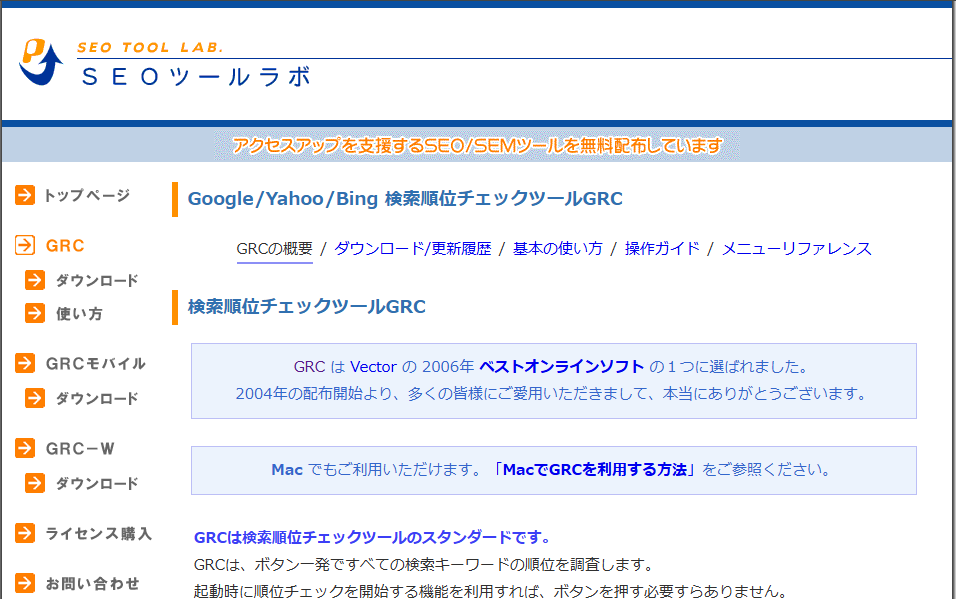Screen dimensions: 956x599
Task: Open the 操作ガイド page link
Action: click(662, 249)
